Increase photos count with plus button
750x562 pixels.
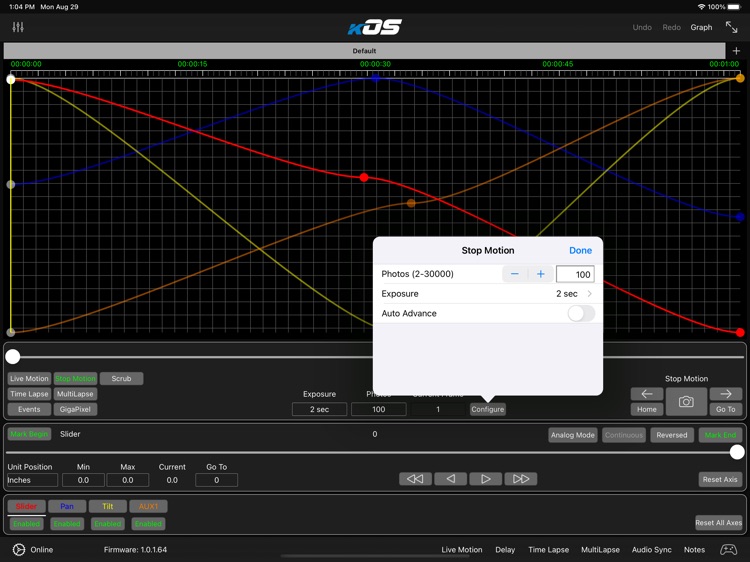pyautogui.click(x=540, y=274)
